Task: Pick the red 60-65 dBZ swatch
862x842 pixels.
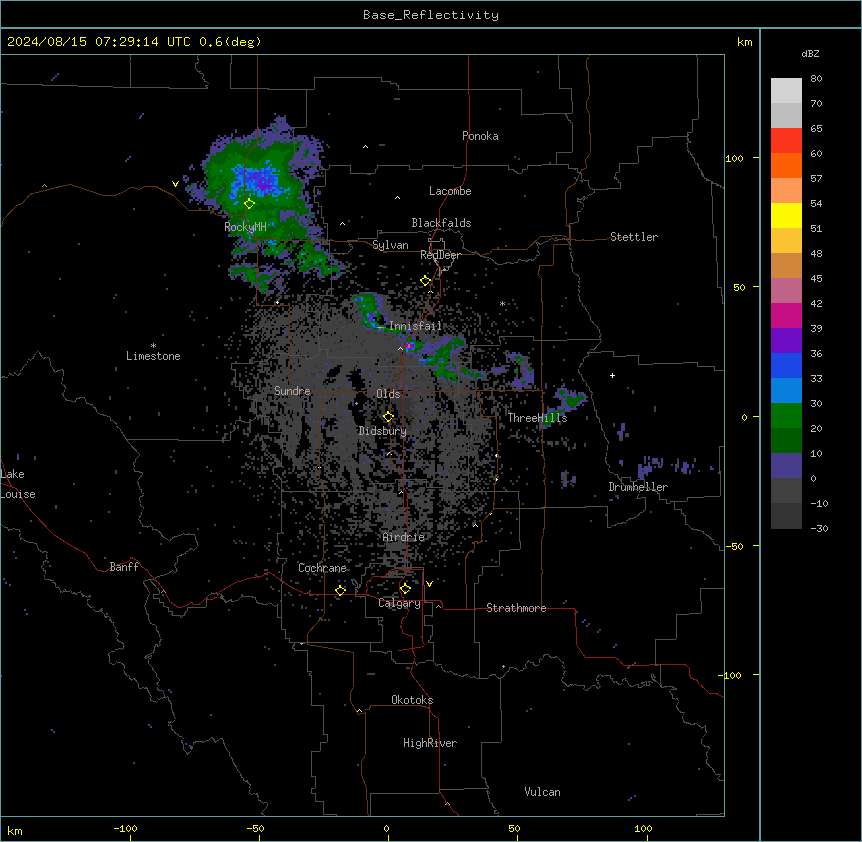Action: point(786,141)
